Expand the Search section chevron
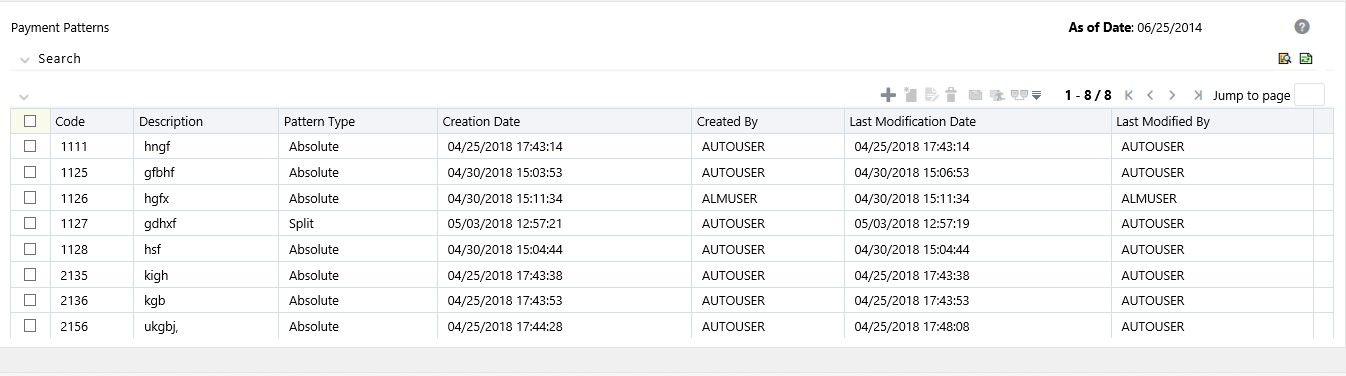This screenshot has width=1346, height=376. click(x=24, y=60)
